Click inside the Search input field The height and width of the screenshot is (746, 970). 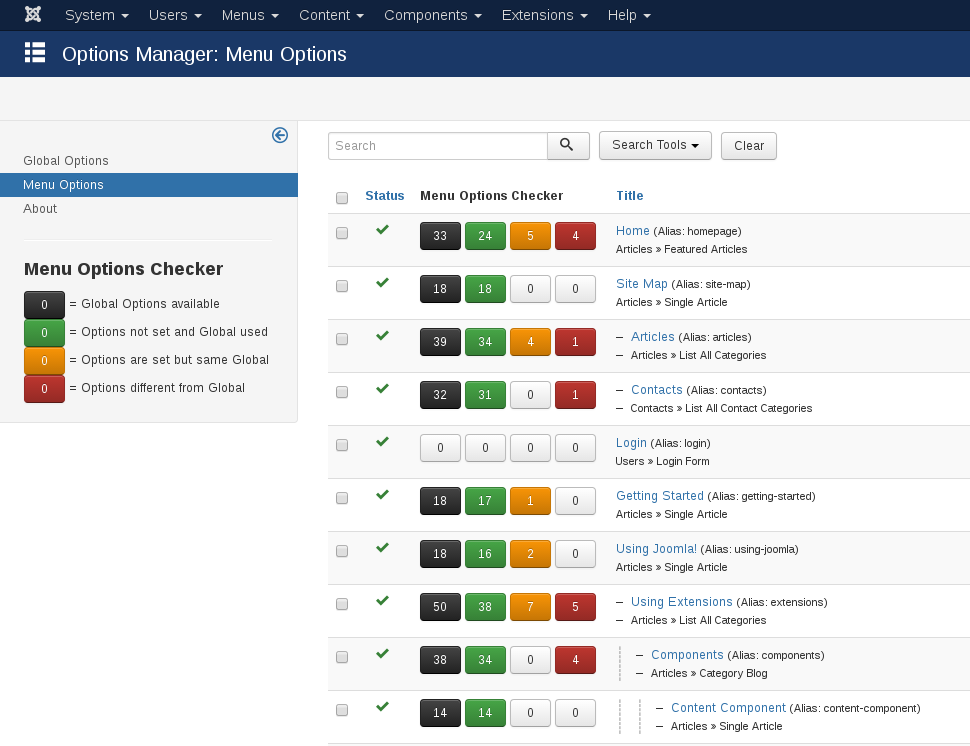[x=437, y=145]
